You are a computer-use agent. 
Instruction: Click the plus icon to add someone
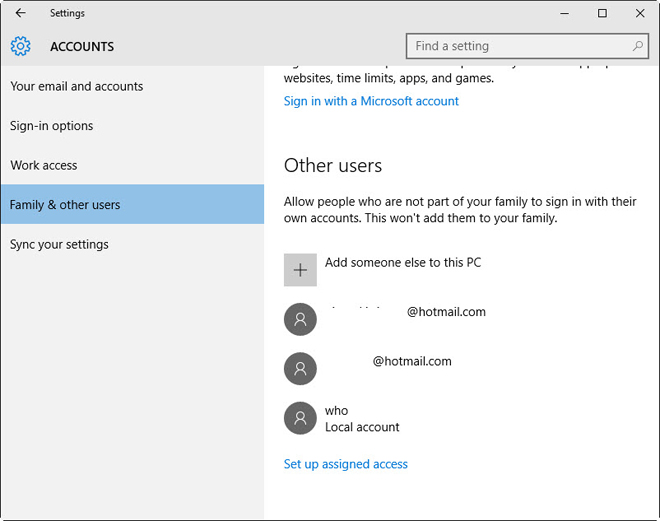[x=300, y=270]
